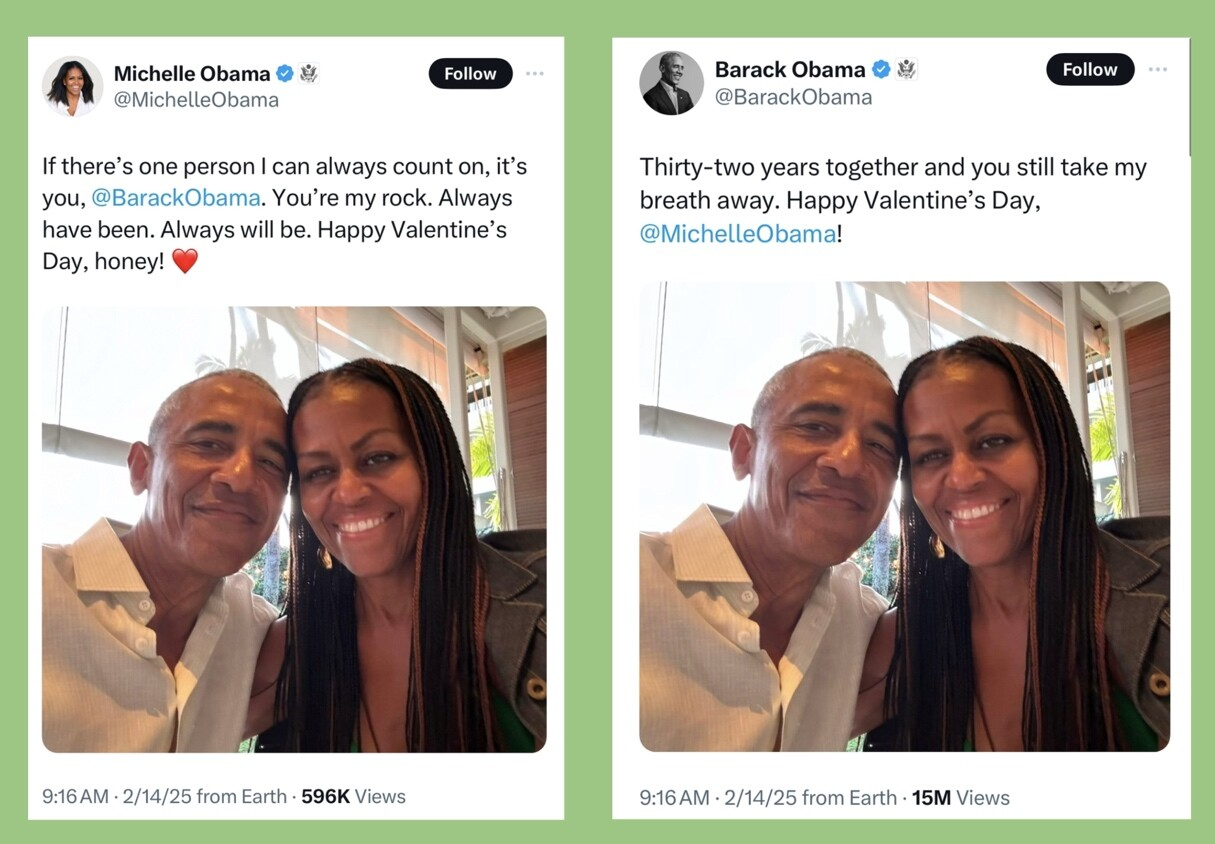
Task: Click the Barack Obama display name in the header
Action: (x=789, y=70)
